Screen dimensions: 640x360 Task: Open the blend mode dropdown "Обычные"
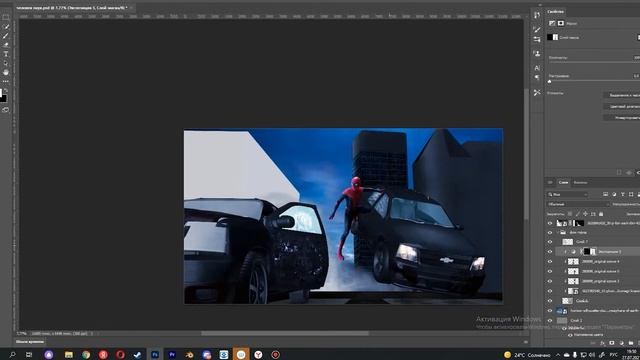coord(578,204)
